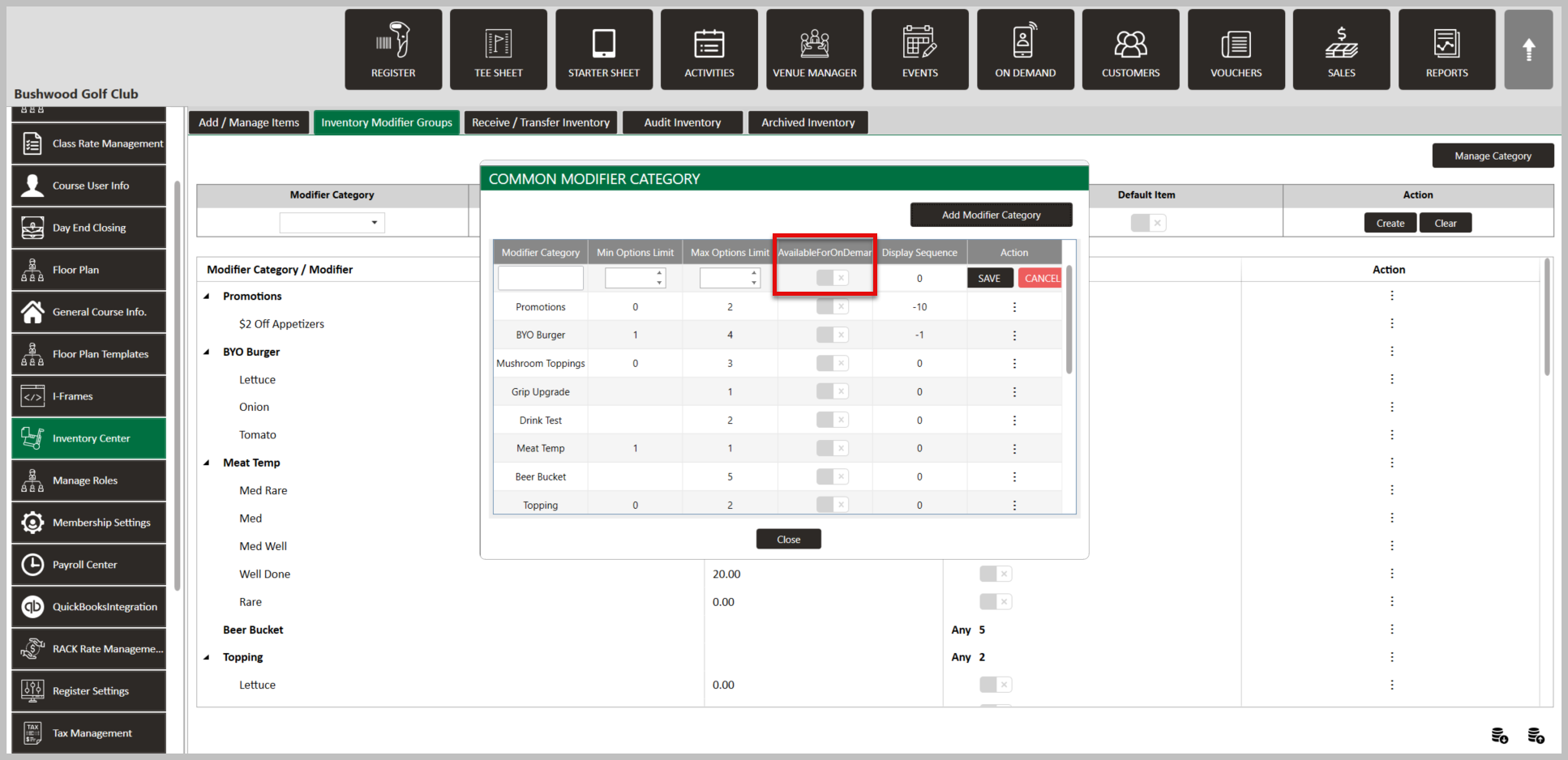This screenshot has height=760, width=1568.
Task: Toggle AvailableForOnDemand for Mushroom Toppings
Action: click(x=833, y=363)
